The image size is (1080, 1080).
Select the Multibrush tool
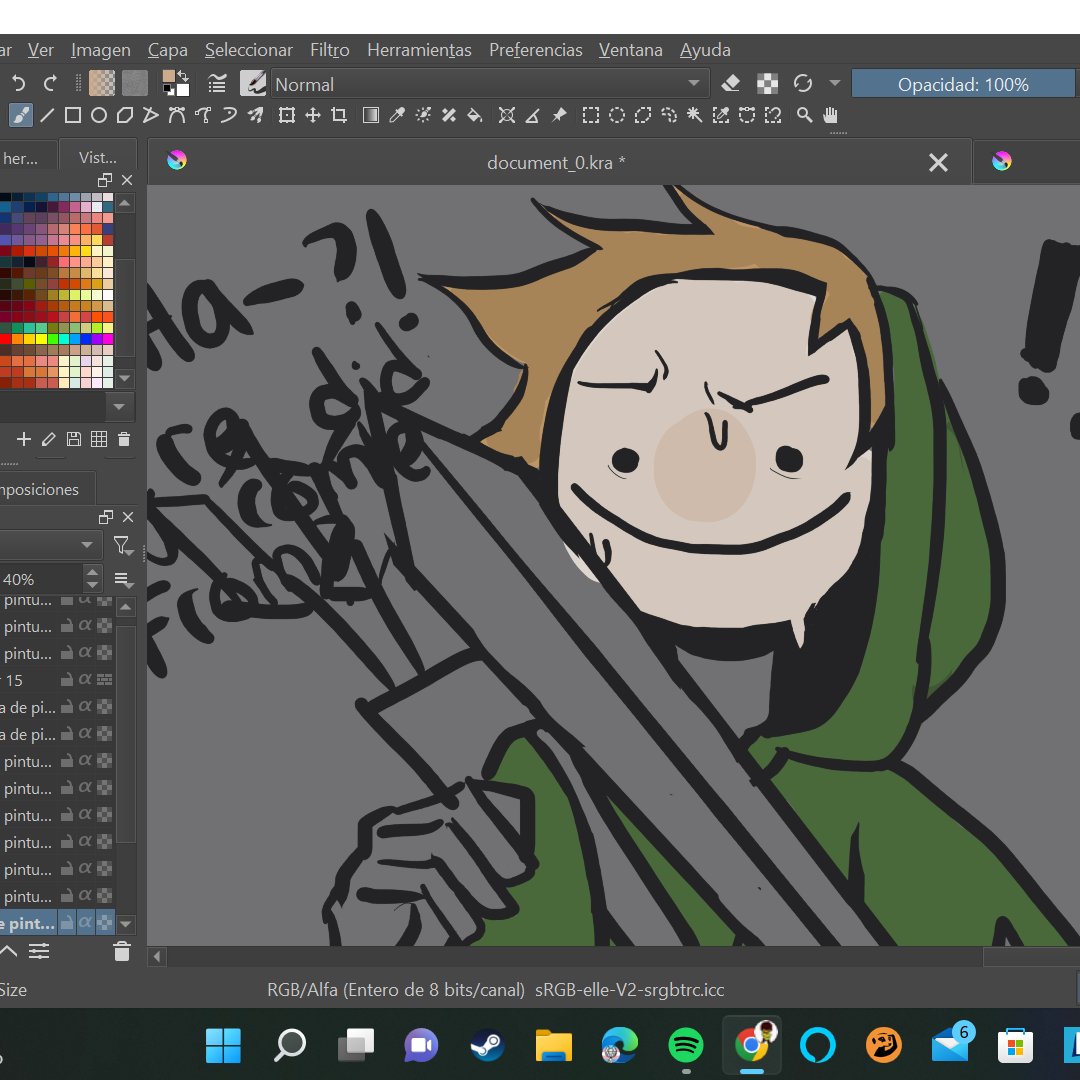pyautogui.click(x=256, y=115)
